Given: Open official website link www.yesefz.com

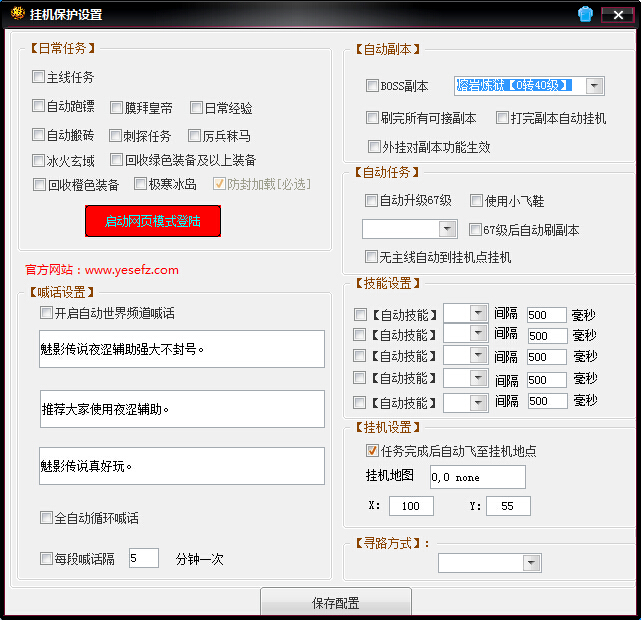Looking at the screenshot, I should coord(132,270).
